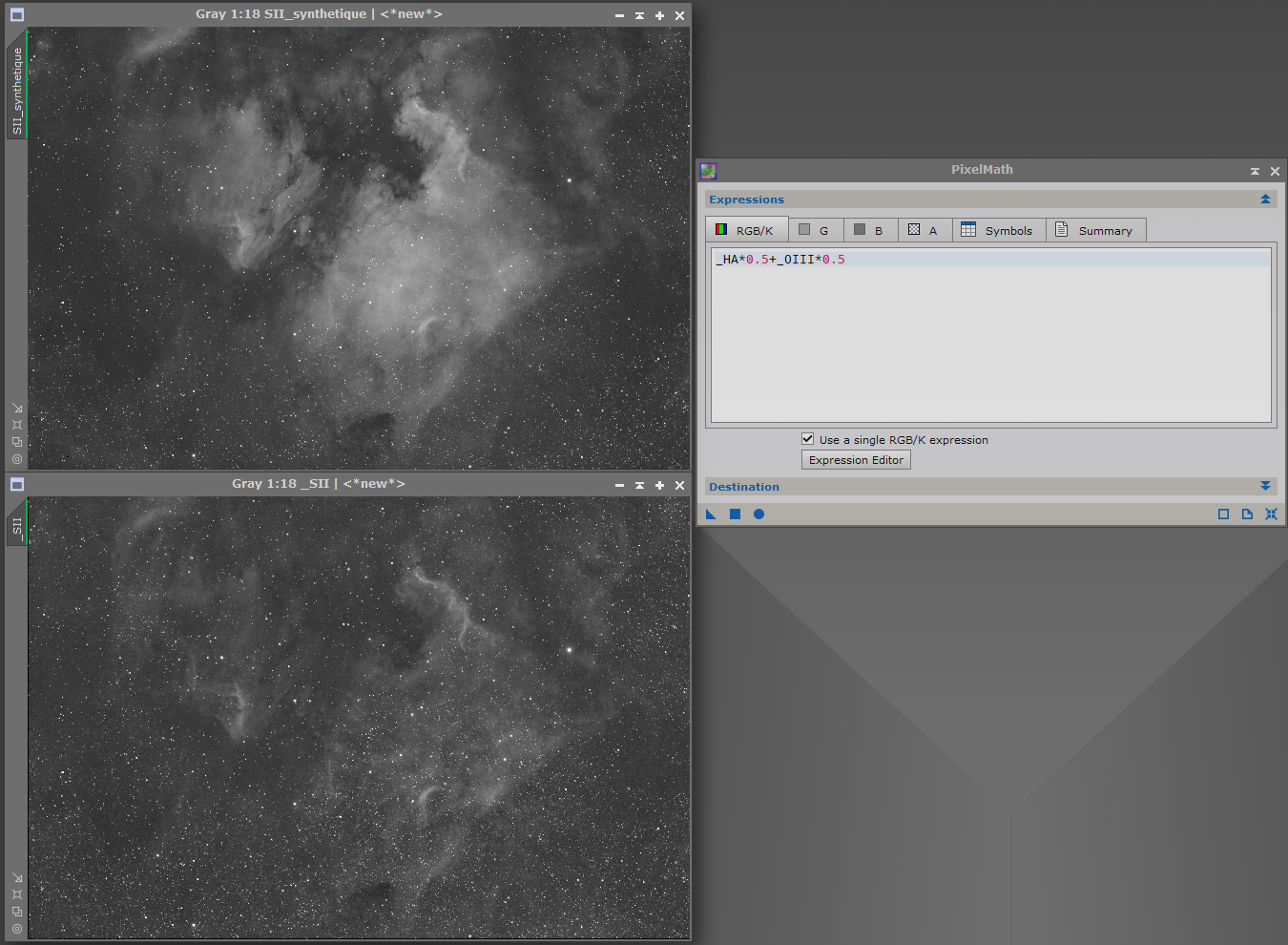The height and width of the screenshot is (945, 1288).
Task: Click overlapping squares icon in SII_synthetique window
Action: 17,442
